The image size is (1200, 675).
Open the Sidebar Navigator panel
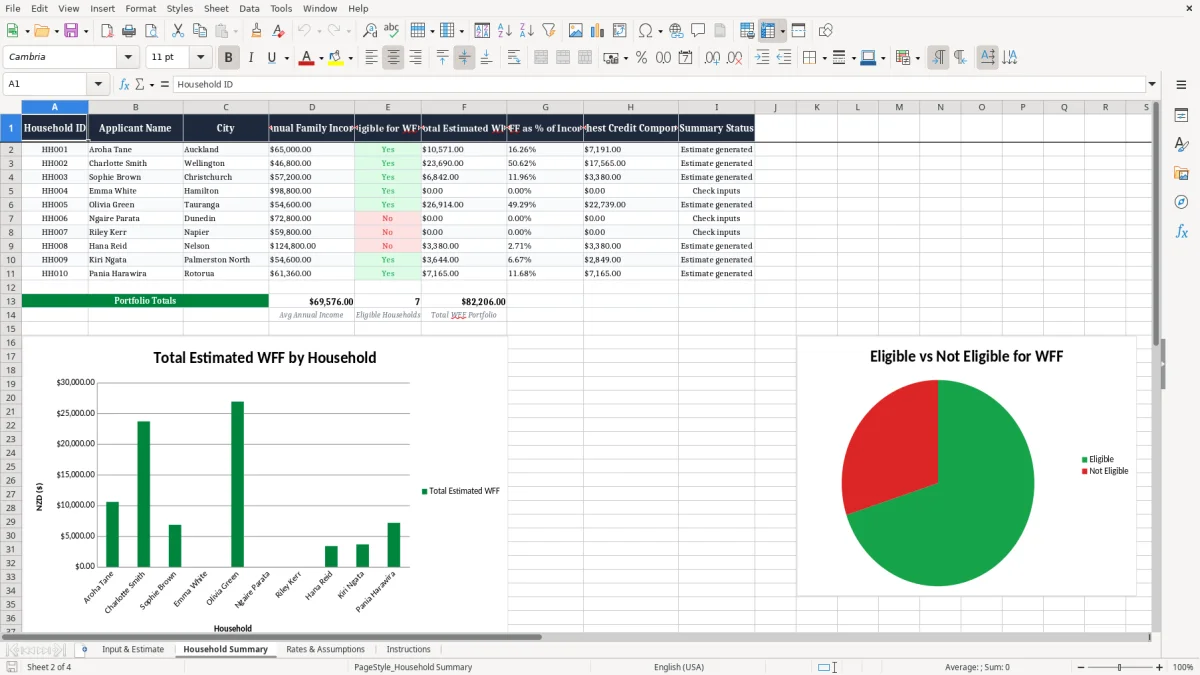pyautogui.click(x=1181, y=203)
